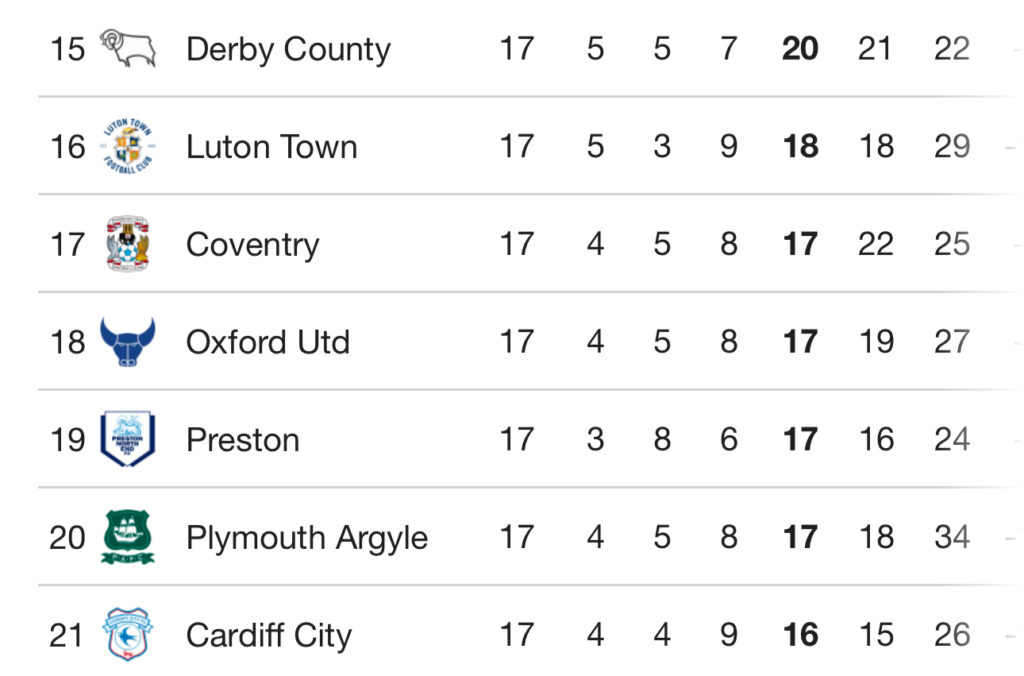Click Plymouth Argyle's goals against value 34
The height and width of the screenshot is (676, 1024).
pos(952,537)
